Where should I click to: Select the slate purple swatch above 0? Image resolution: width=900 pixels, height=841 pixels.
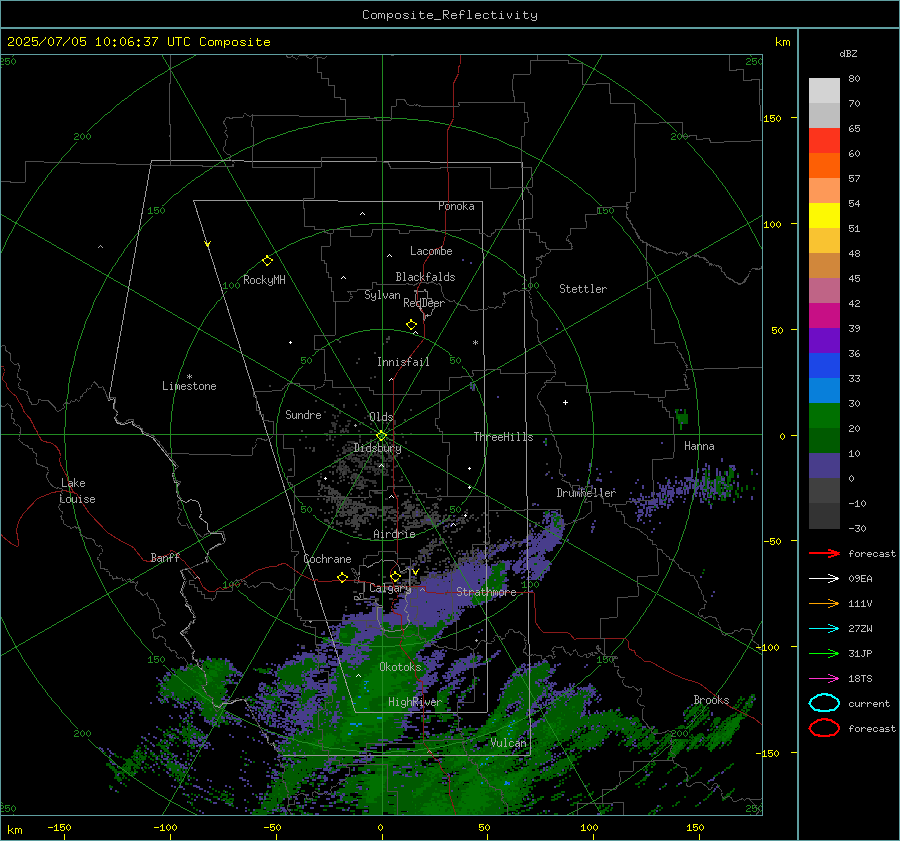click(824, 465)
